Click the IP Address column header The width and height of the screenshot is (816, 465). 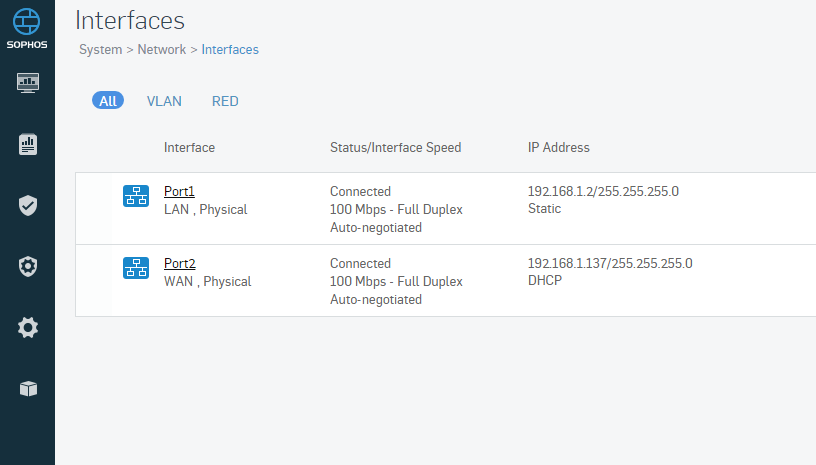558,148
